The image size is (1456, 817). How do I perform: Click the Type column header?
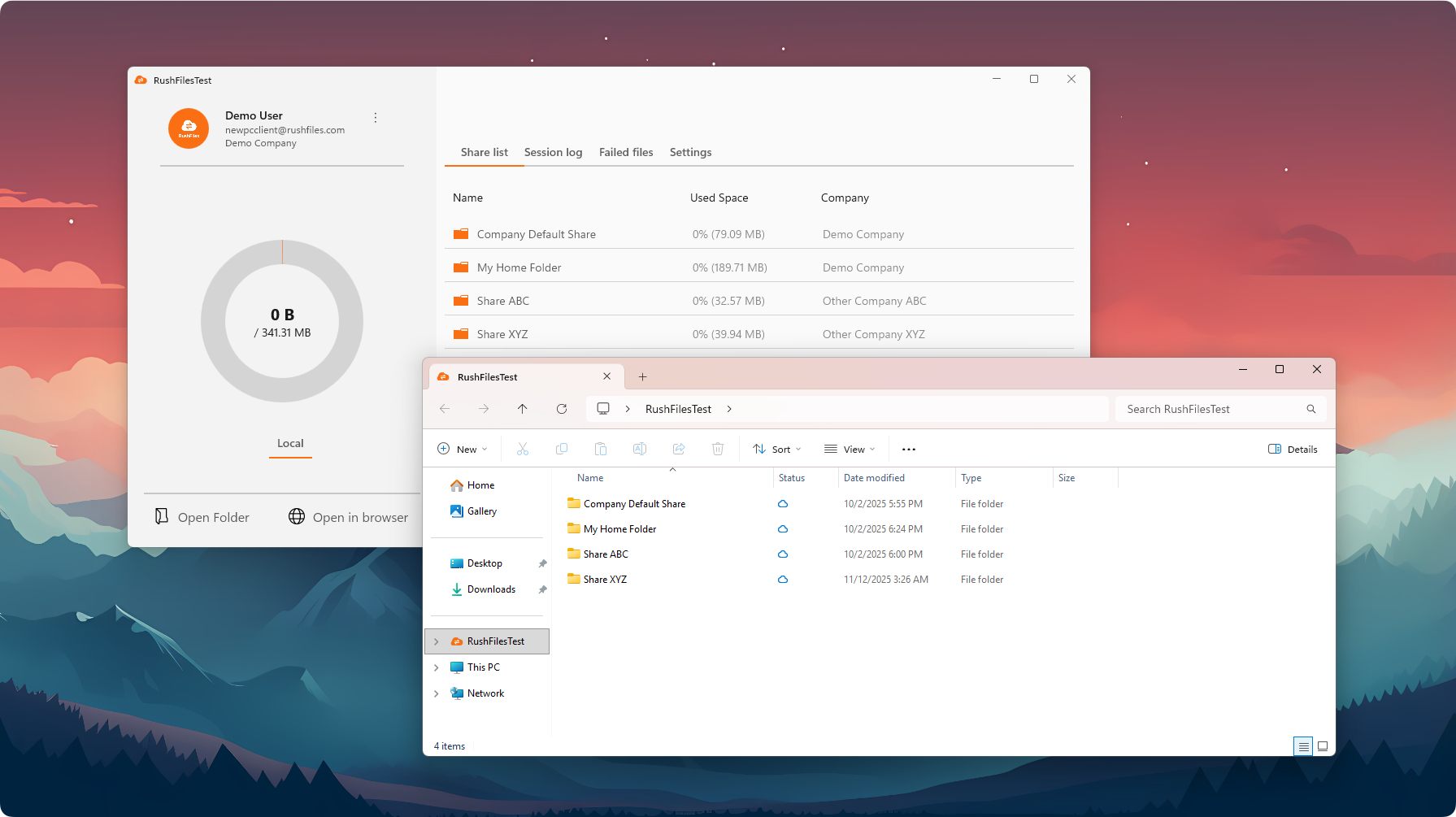971,478
